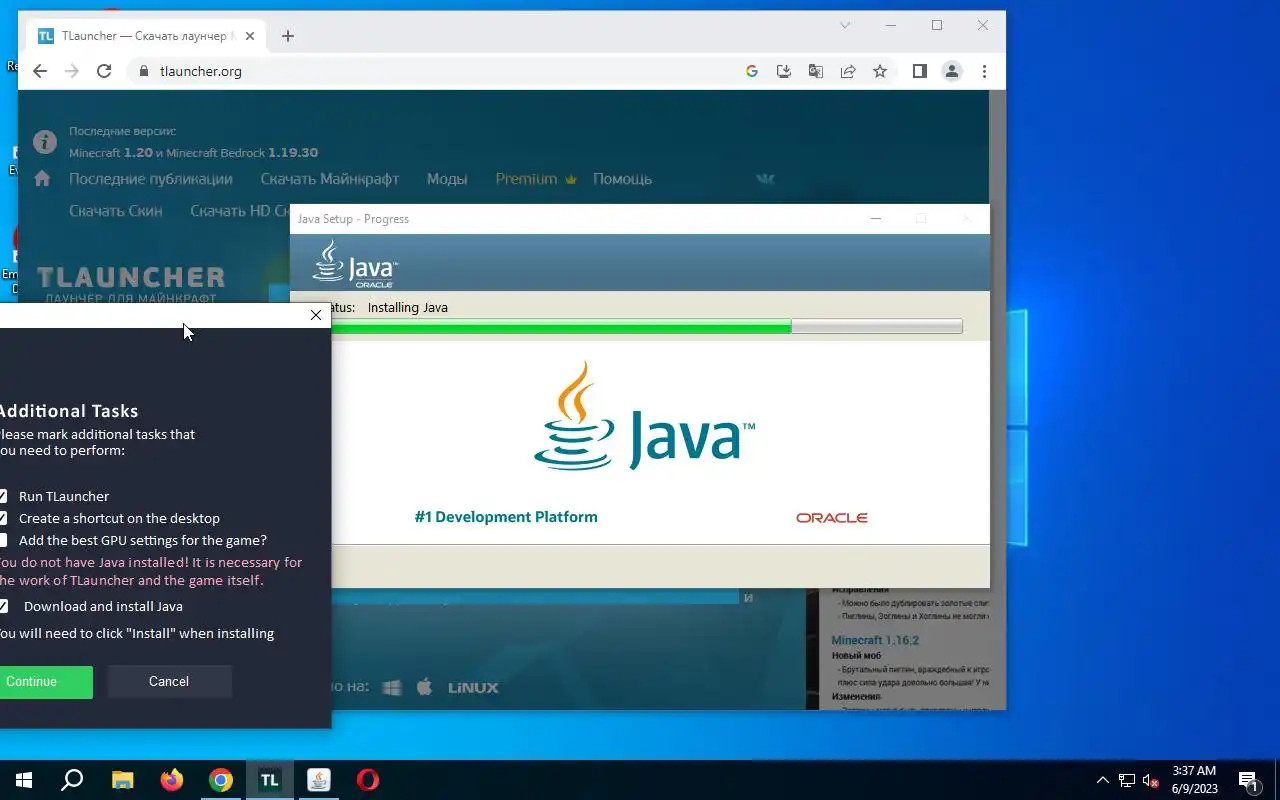Open the Chrome profile avatar
Image resolution: width=1280 pixels, height=800 pixels.
(x=952, y=71)
